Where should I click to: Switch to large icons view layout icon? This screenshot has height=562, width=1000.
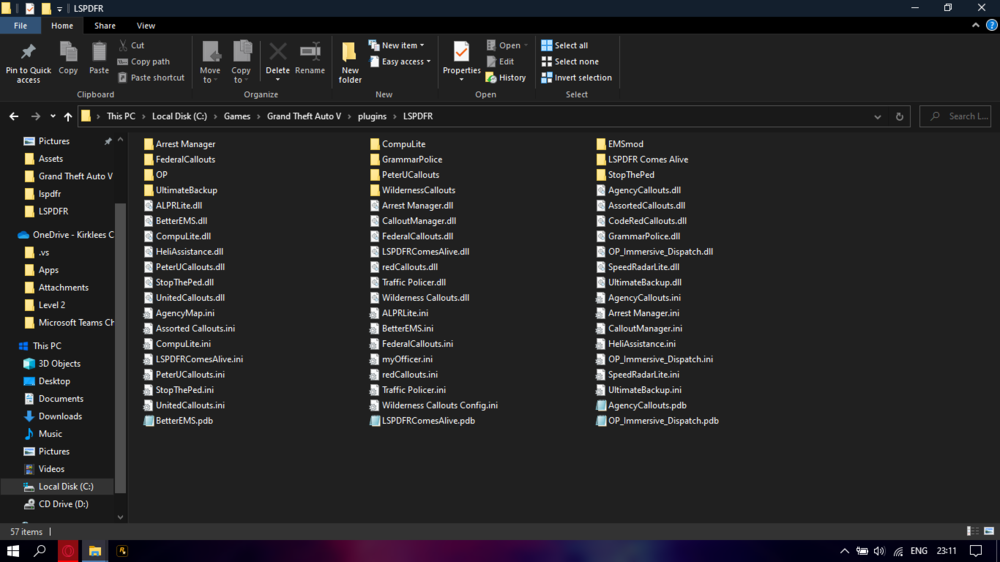[989, 531]
